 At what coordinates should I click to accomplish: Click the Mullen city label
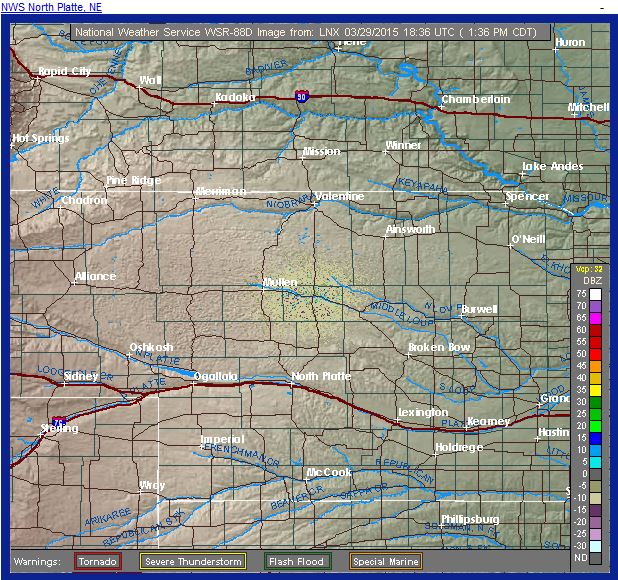(280, 283)
